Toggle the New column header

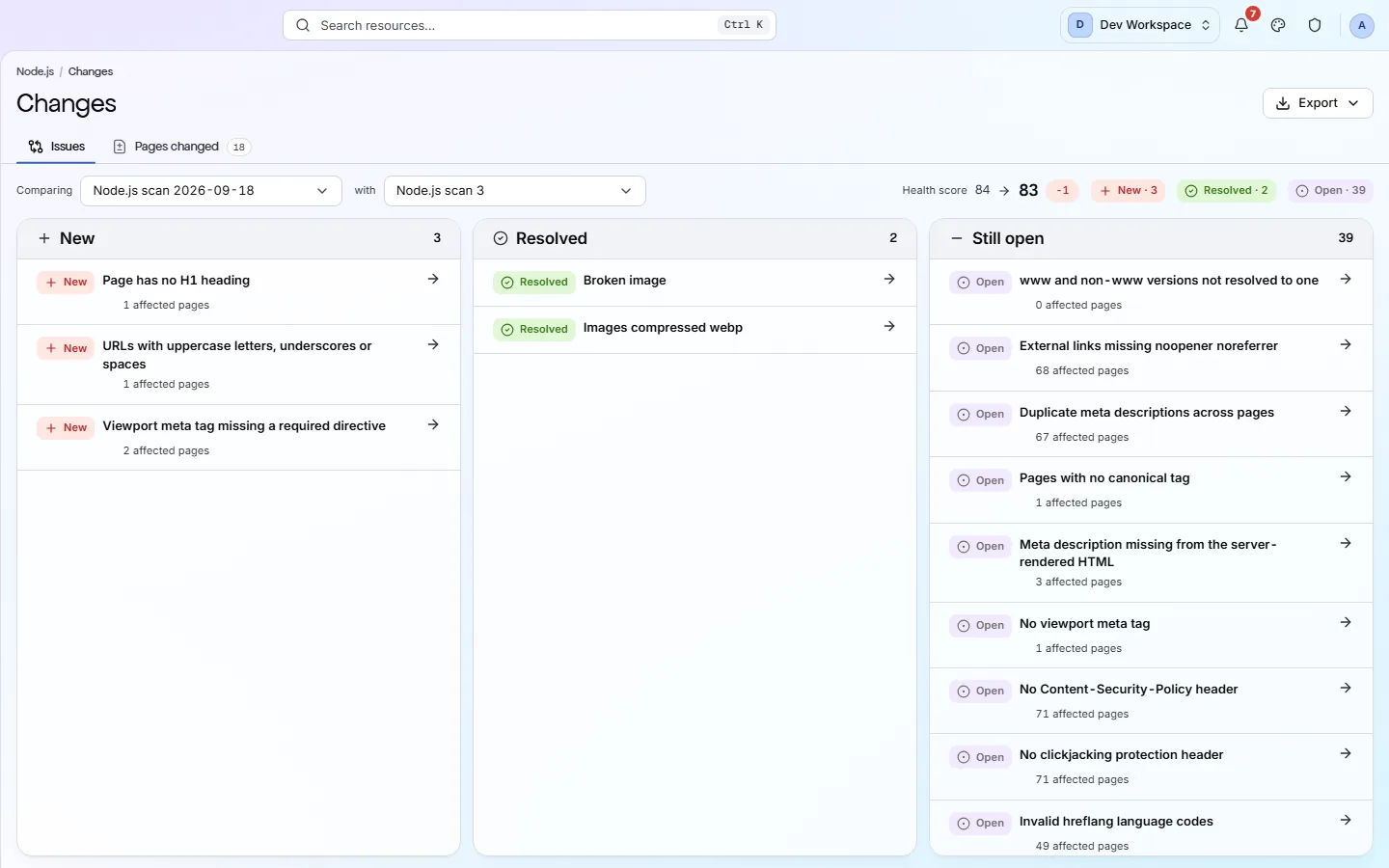(x=238, y=238)
